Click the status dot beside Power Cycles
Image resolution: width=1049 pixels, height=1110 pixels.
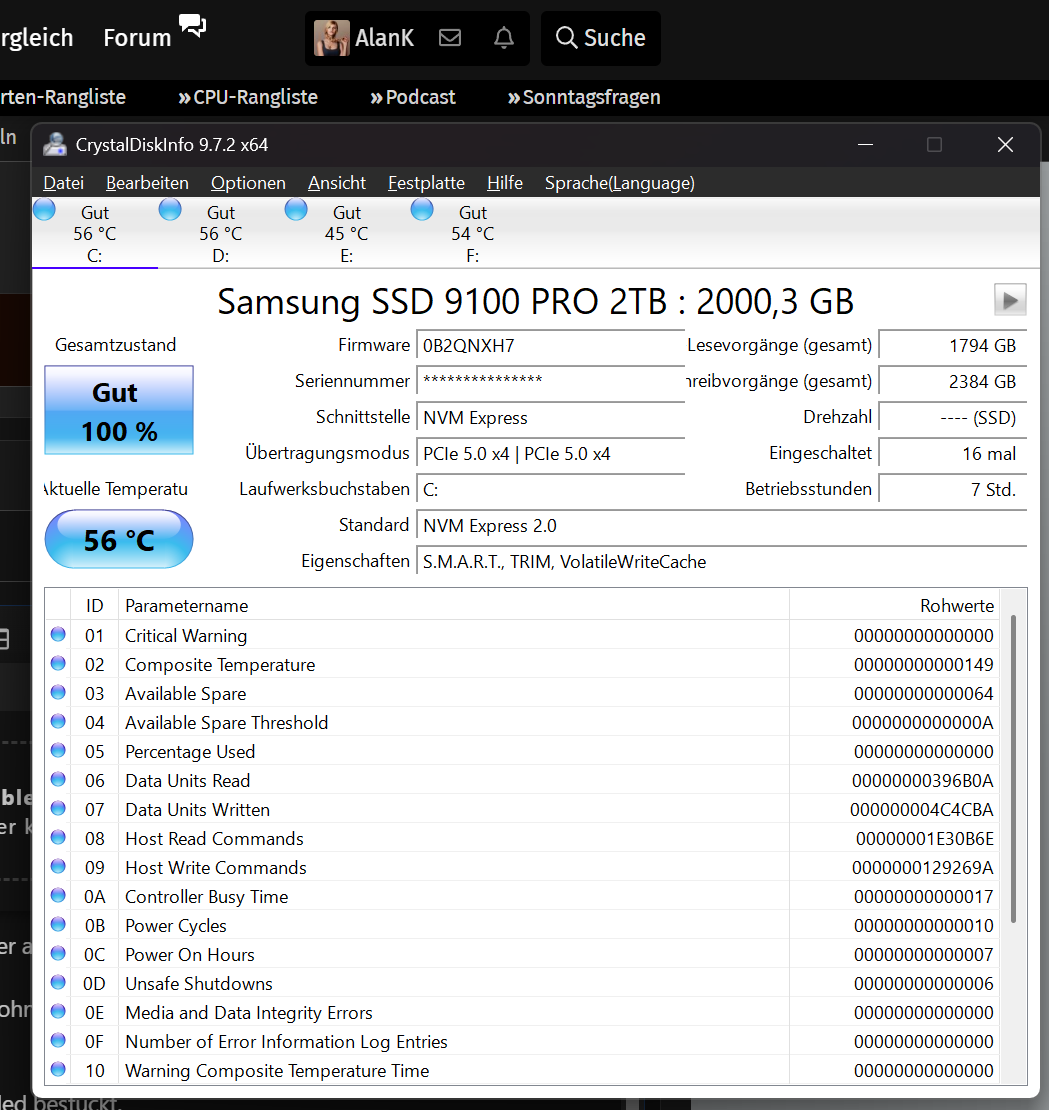58,925
